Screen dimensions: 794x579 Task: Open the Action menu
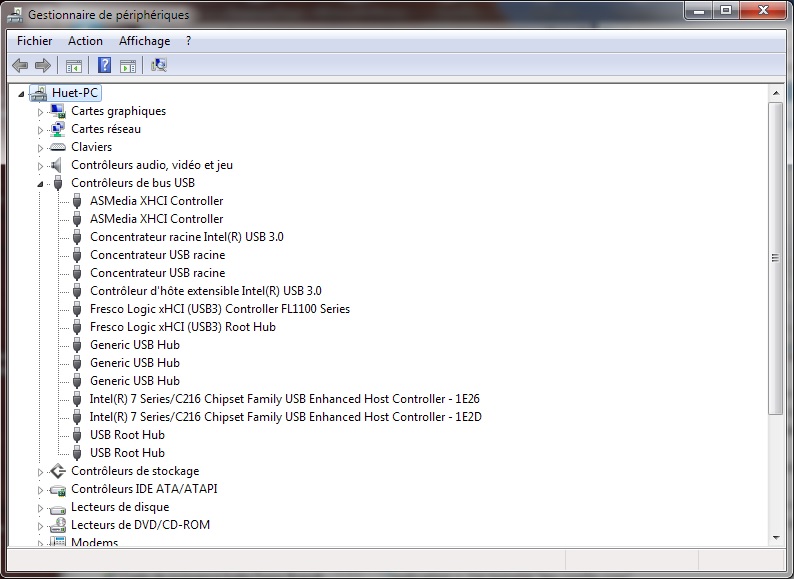(85, 41)
